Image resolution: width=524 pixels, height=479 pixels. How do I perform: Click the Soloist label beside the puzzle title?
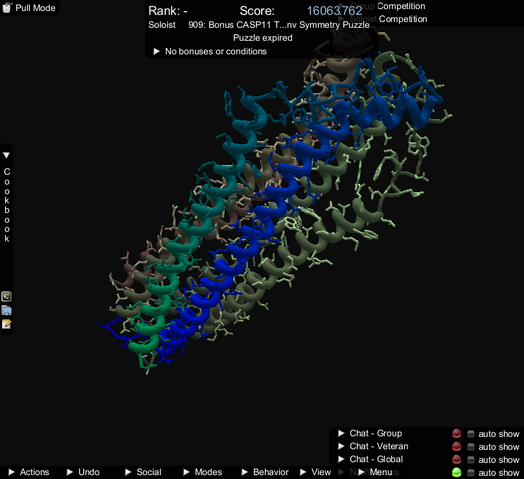pyautogui.click(x=162, y=25)
